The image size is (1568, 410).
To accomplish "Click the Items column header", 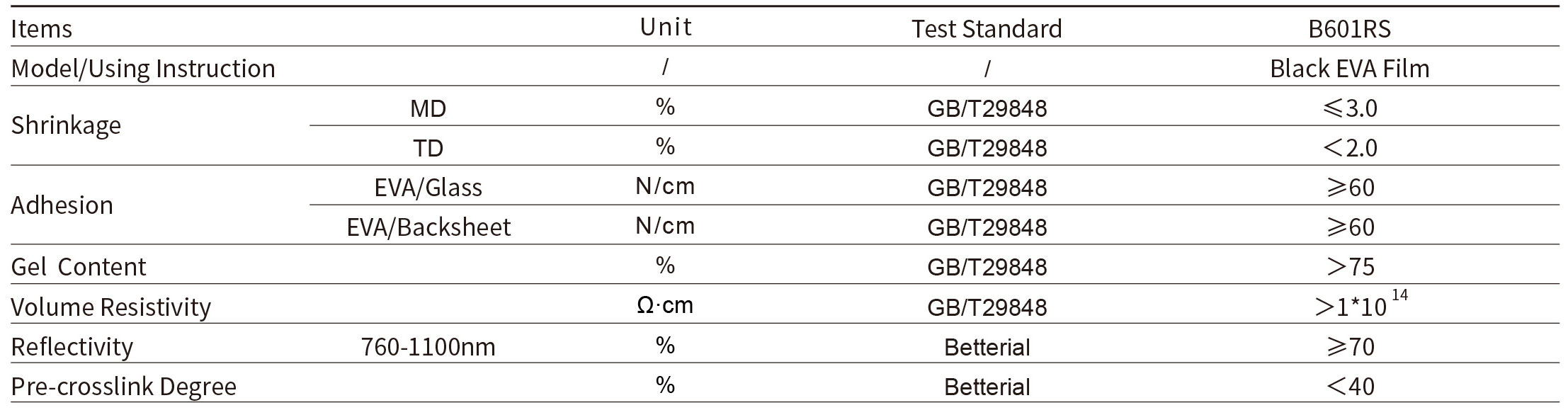I will coord(41,29).
